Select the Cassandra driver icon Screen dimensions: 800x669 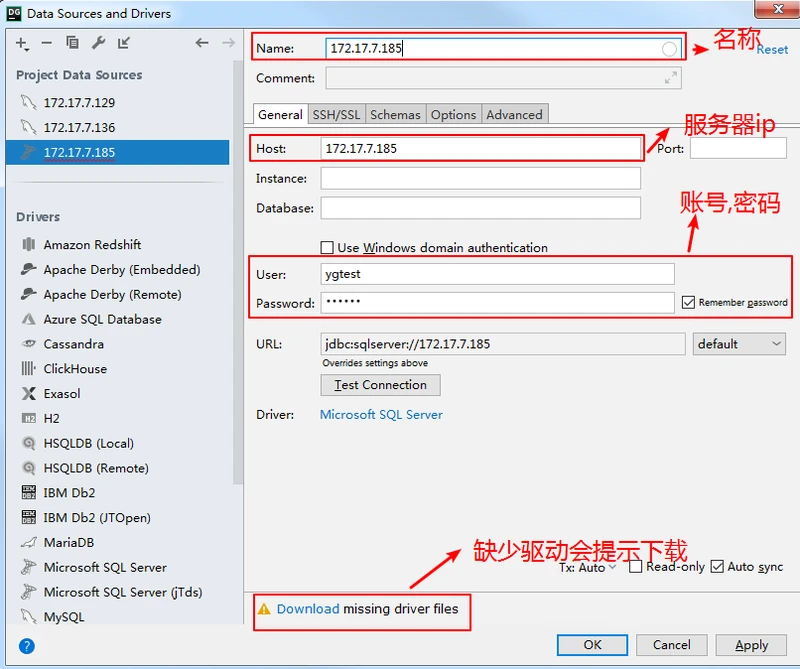[x=29, y=343]
